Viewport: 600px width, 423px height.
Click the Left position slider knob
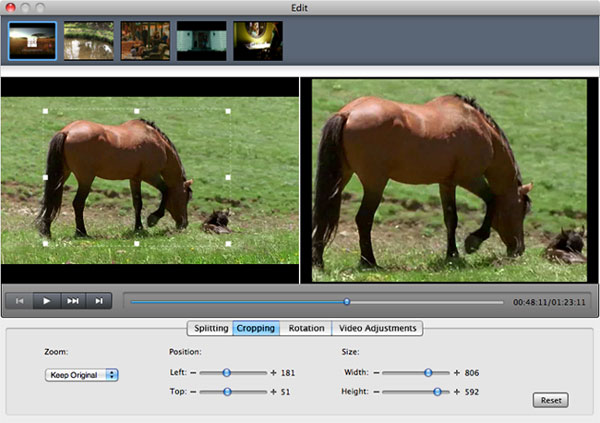[227, 372]
